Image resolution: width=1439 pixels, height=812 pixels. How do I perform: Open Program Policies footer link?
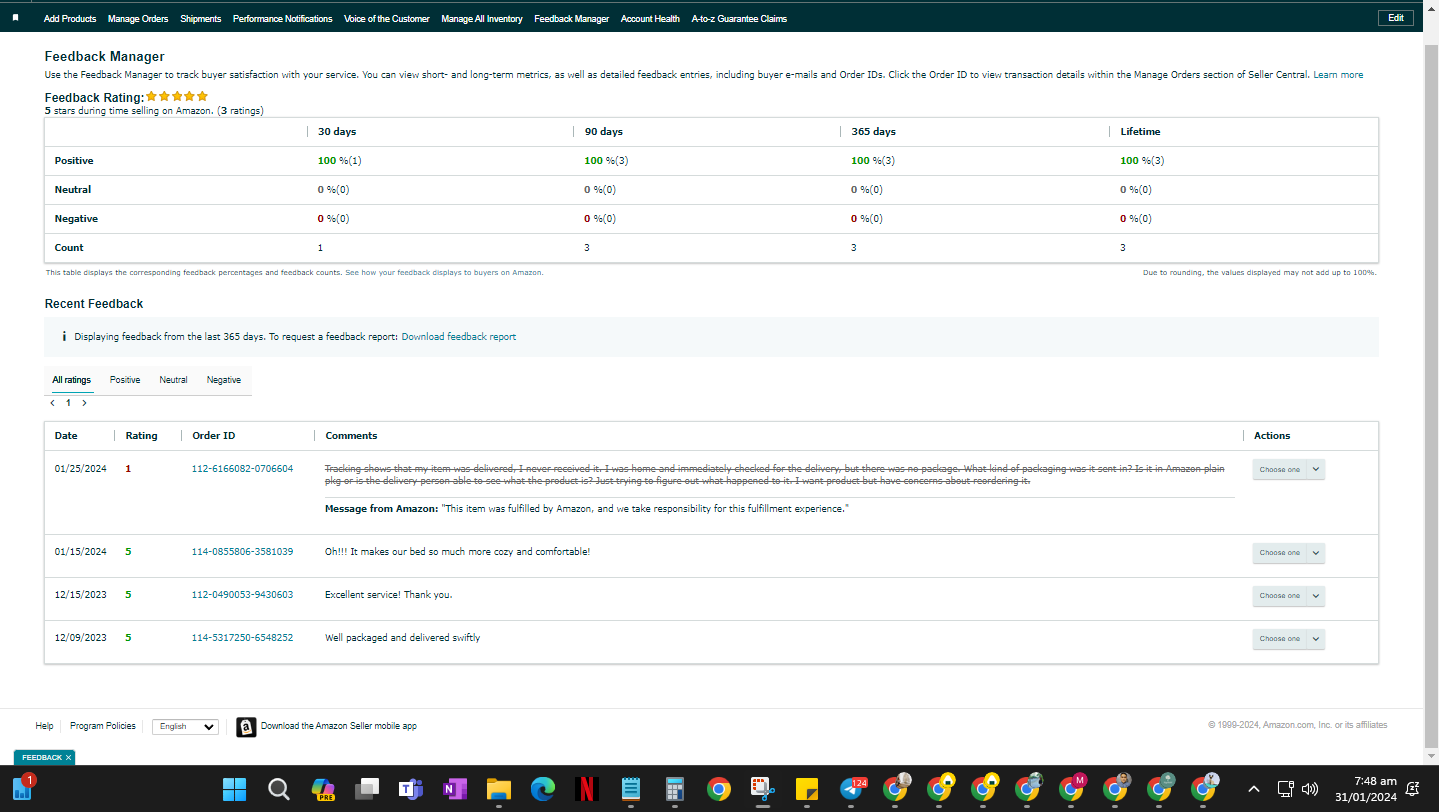(103, 726)
